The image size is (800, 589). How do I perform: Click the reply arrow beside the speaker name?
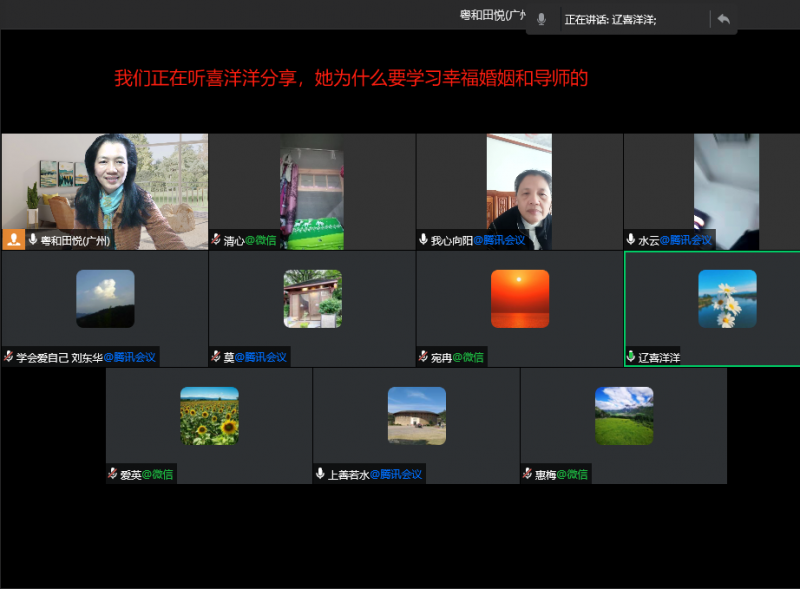point(723,19)
